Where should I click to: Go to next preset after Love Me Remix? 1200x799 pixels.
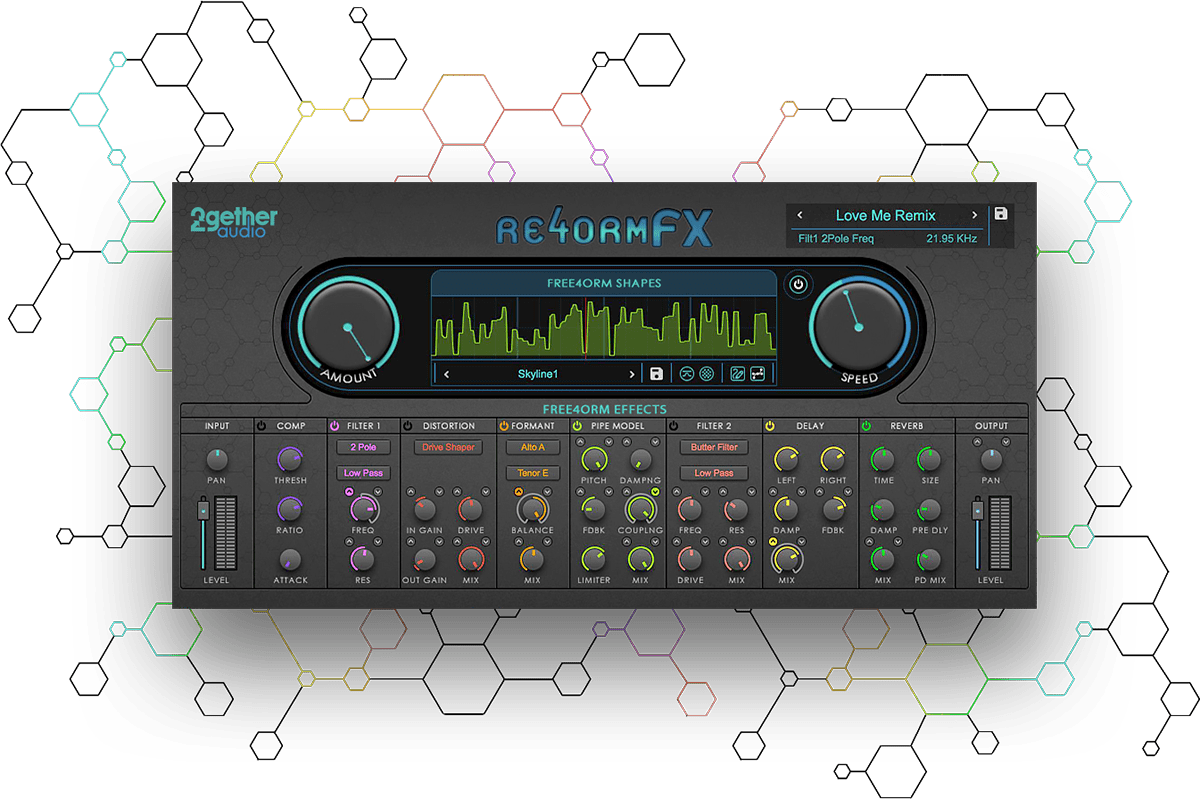[974, 215]
